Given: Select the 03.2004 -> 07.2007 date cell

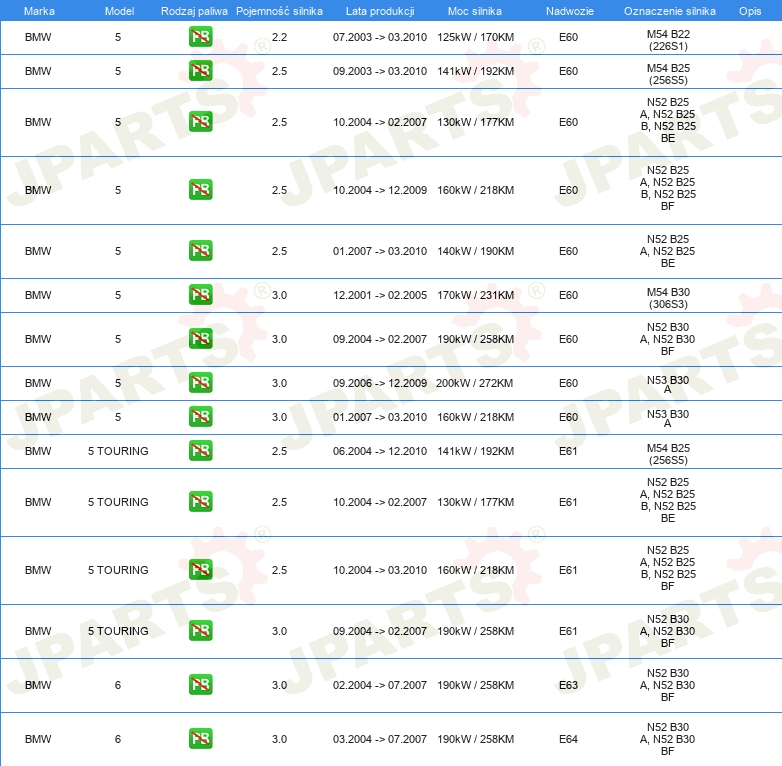Looking at the screenshot, I should pyautogui.click(x=380, y=739).
